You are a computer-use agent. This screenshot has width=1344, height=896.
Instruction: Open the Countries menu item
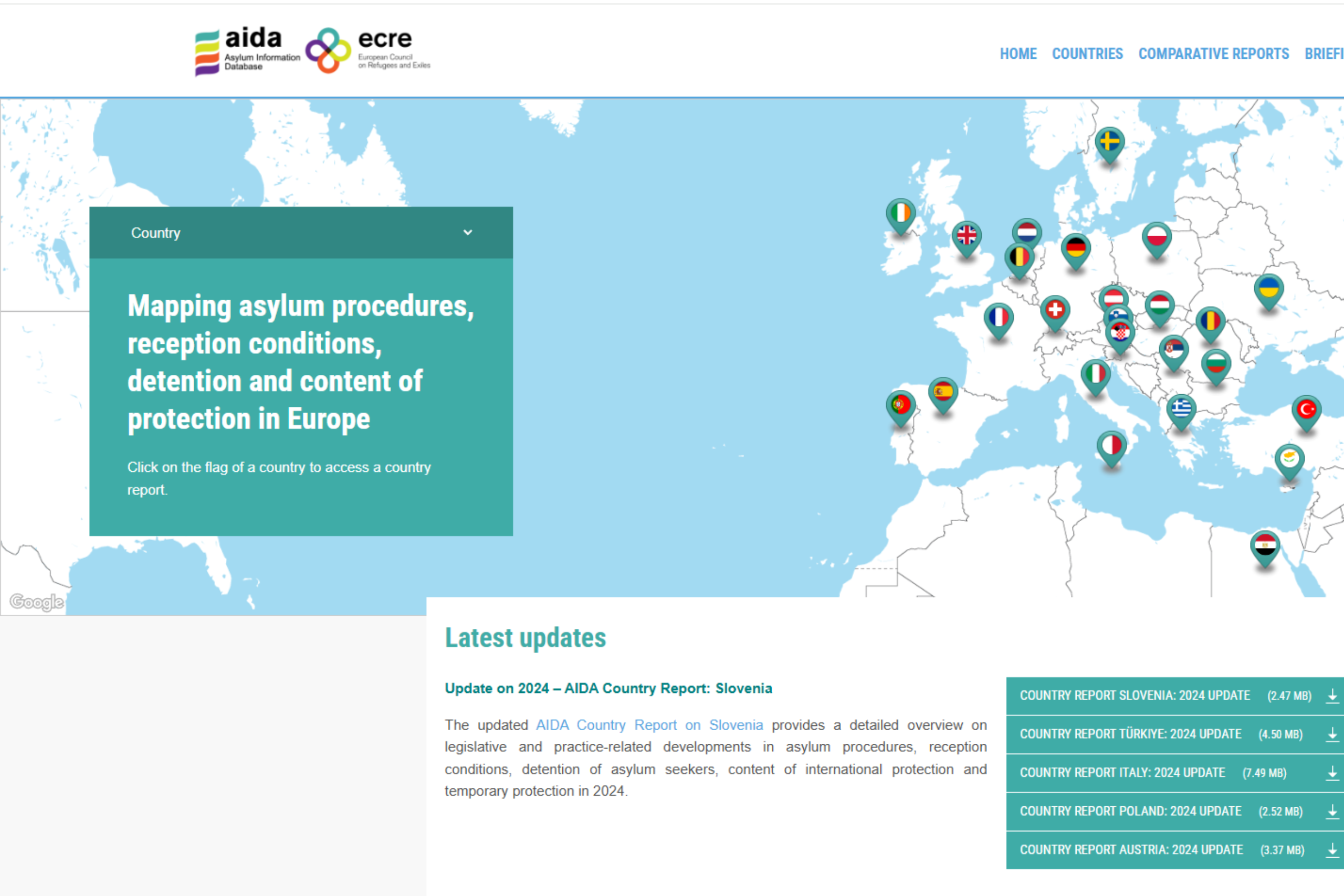1087,54
